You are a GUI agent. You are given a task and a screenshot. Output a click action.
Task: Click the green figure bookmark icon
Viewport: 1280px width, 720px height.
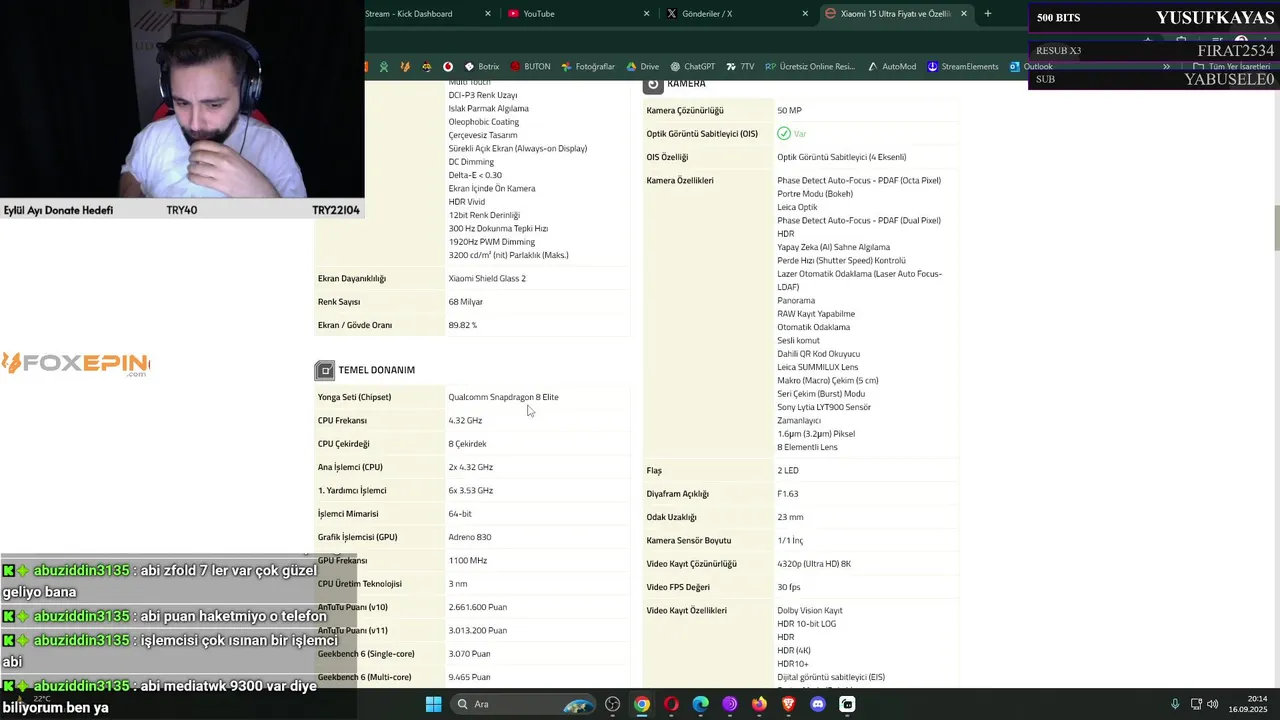384,67
